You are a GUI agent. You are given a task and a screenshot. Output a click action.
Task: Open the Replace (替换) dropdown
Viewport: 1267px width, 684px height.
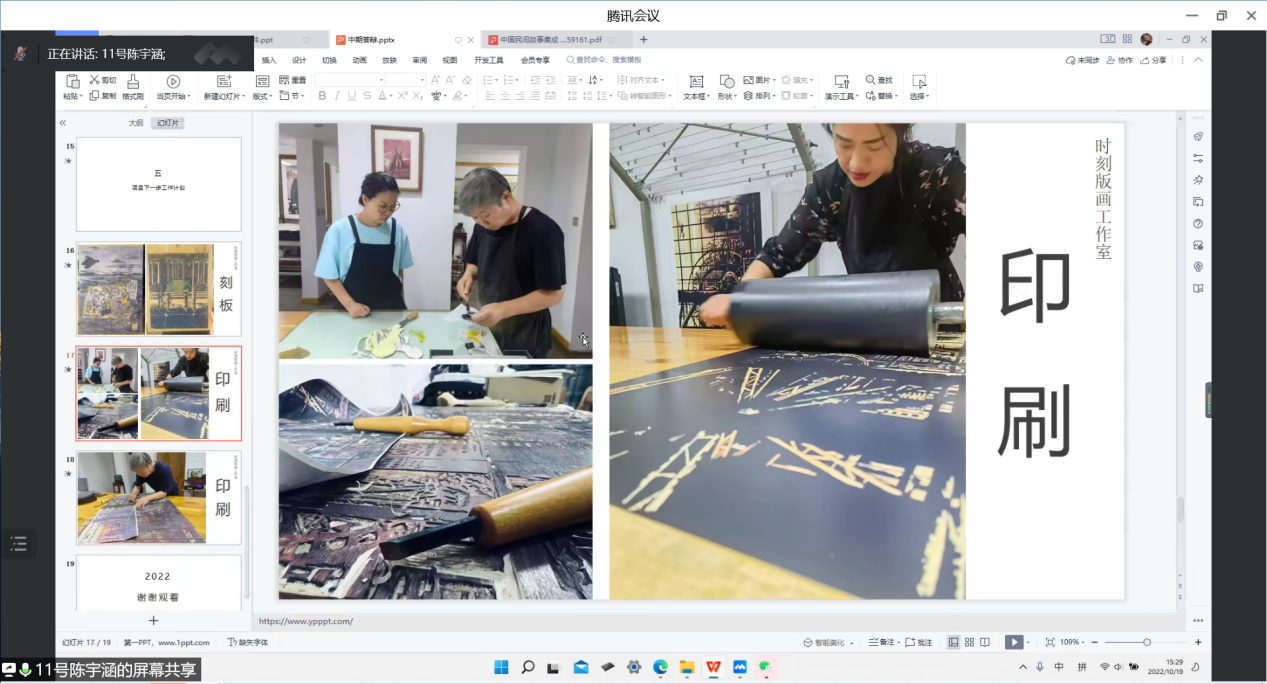point(880,96)
